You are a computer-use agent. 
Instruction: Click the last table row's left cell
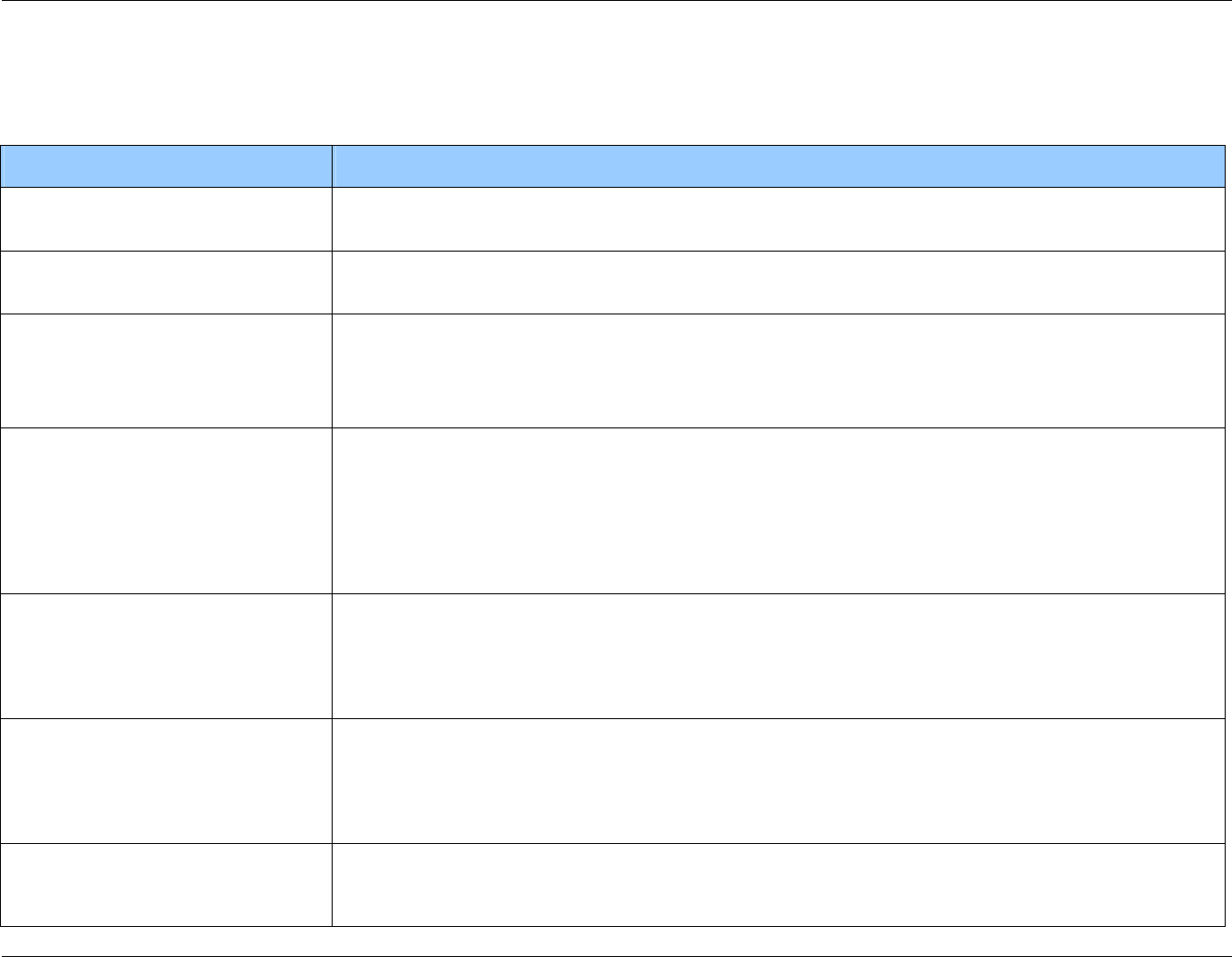click(166, 884)
